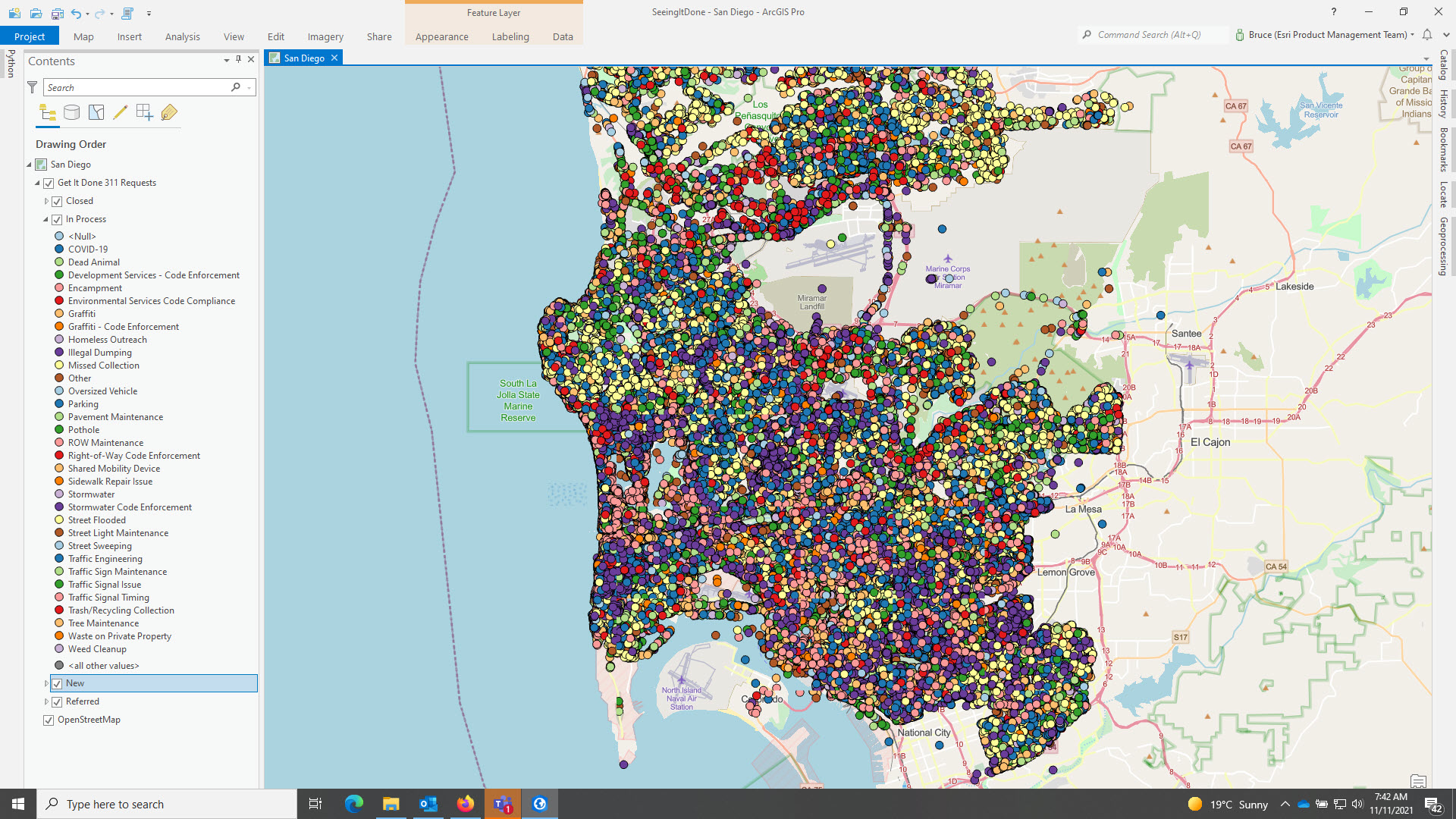The image size is (1456, 819).
Task: Open the Undo history dropdown arrow
Action: [88, 14]
